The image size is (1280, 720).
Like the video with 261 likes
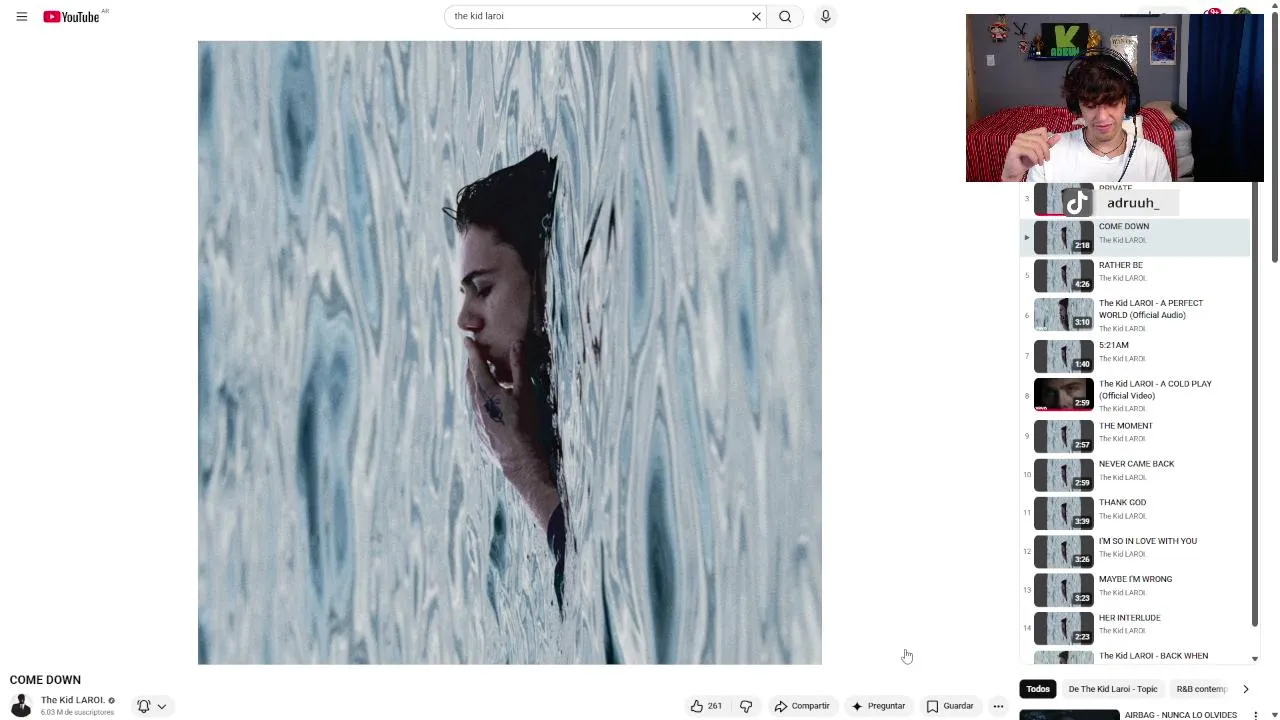point(706,706)
